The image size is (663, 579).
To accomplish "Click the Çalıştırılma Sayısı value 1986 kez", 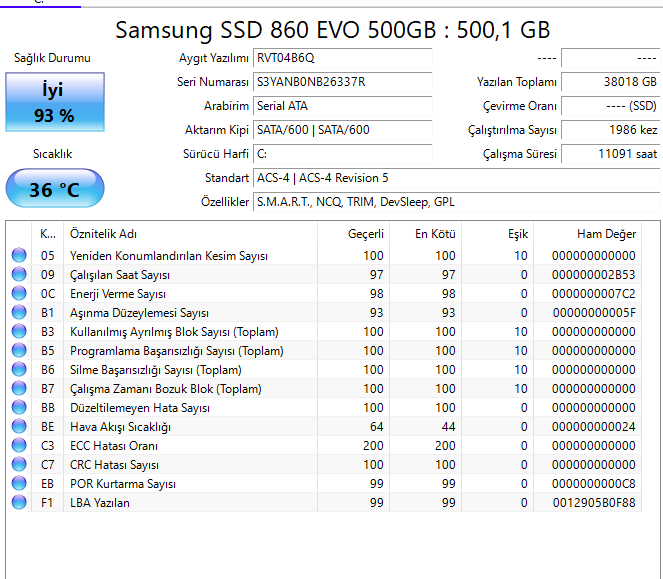I will tap(611, 130).
